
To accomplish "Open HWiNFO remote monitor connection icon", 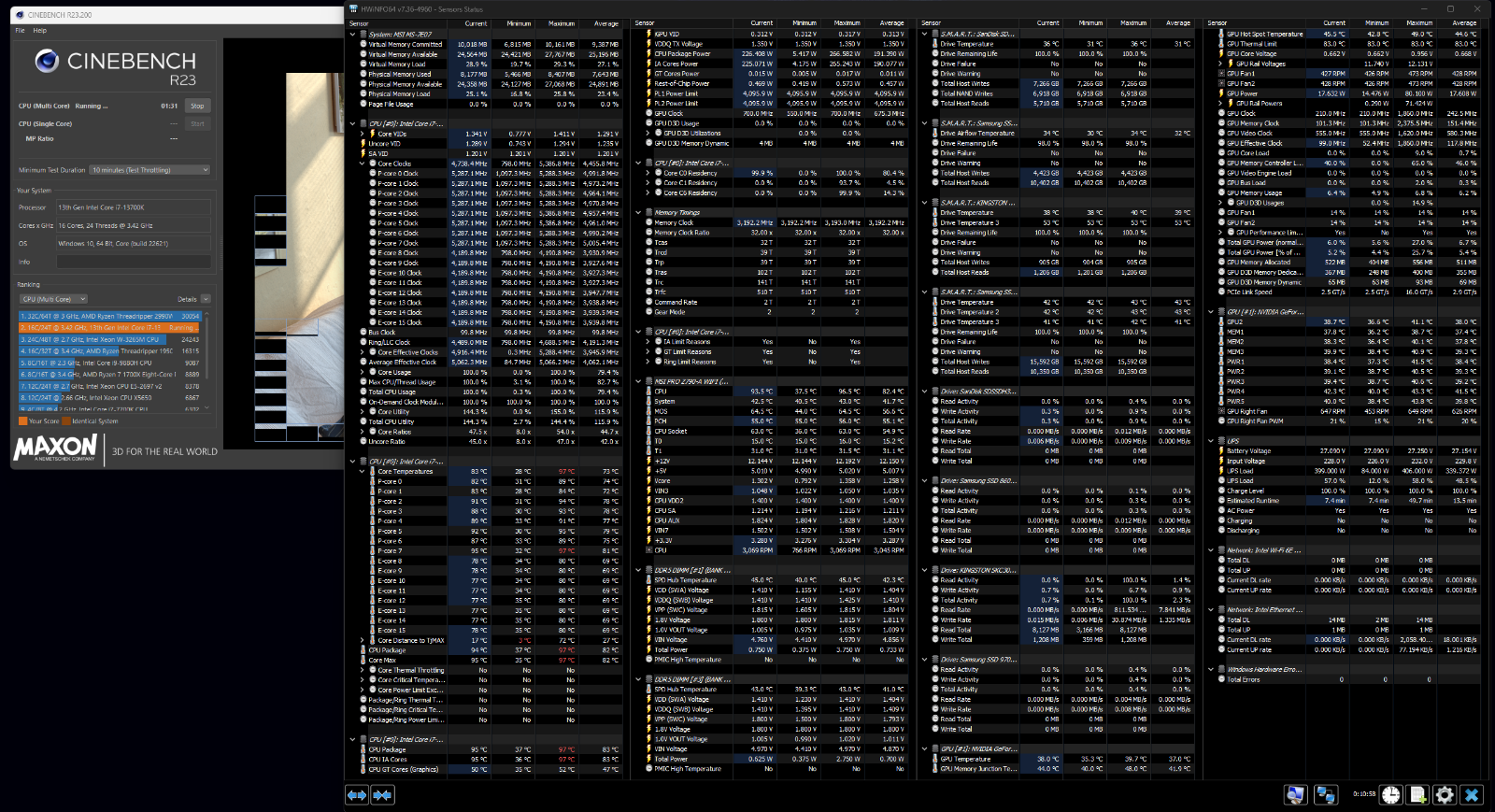I will (1295, 794).
